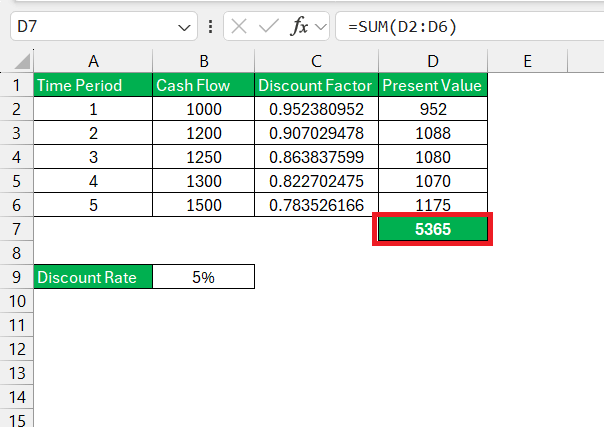Select discount factor 0.907029478 cell

tap(317, 133)
